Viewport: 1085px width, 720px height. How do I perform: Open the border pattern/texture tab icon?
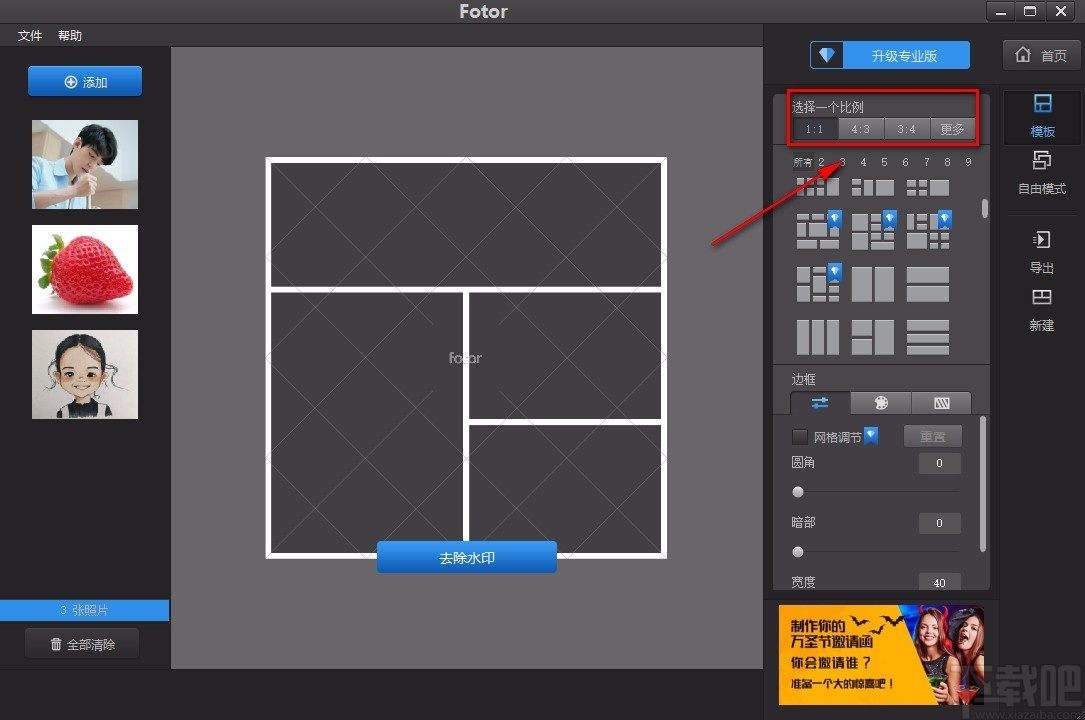[941, 402]
